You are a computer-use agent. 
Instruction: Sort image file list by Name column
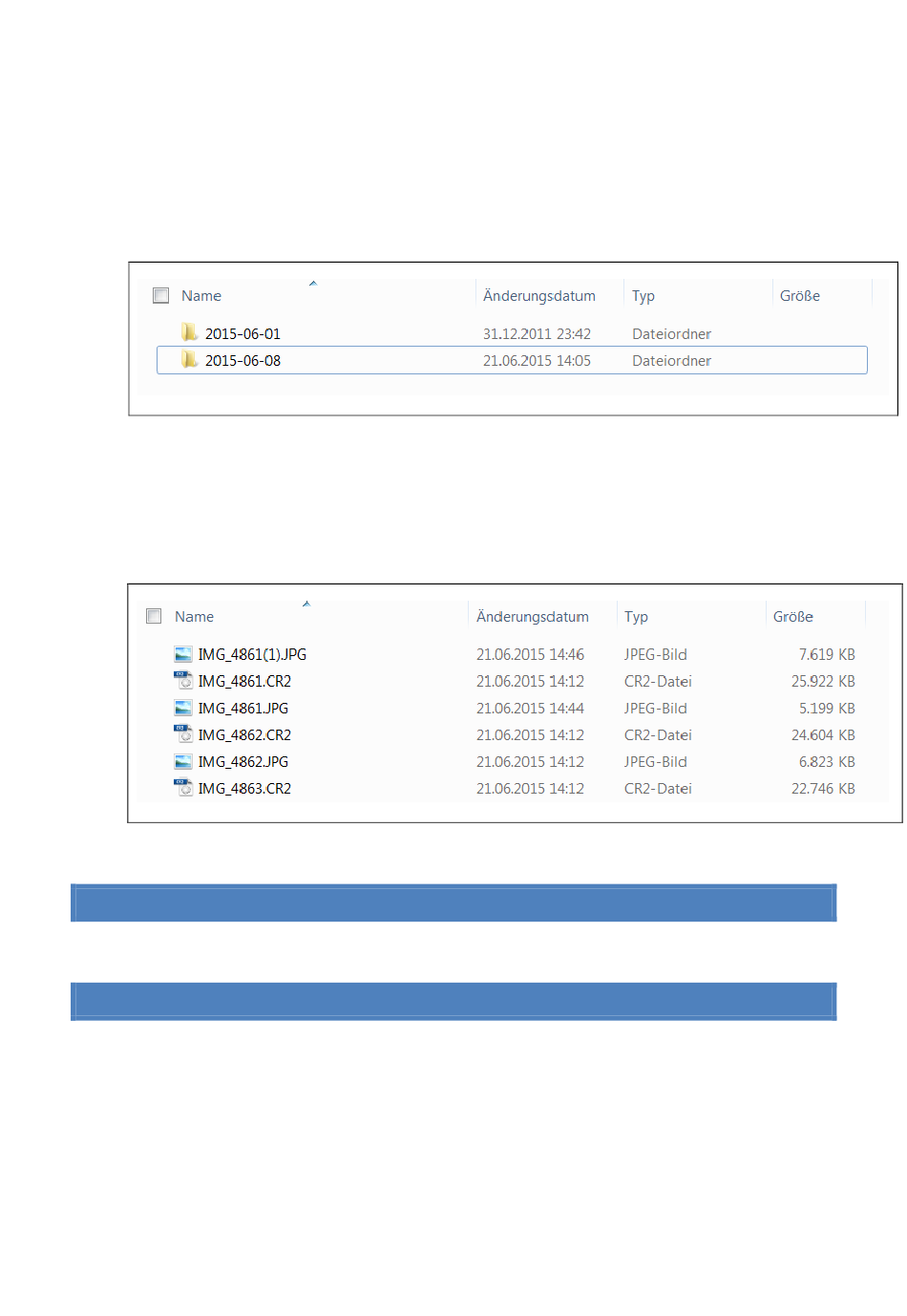pos(194,617)
